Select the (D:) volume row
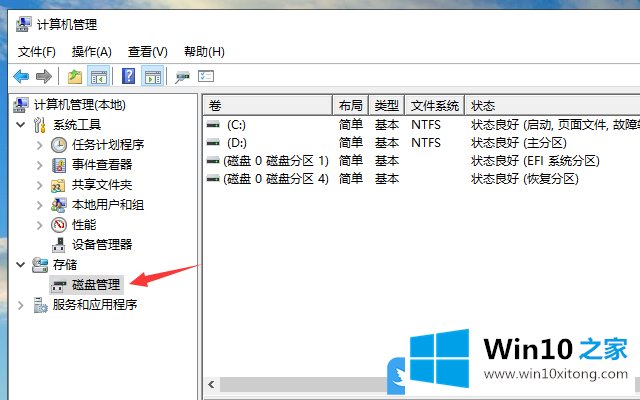 point(236,143)
